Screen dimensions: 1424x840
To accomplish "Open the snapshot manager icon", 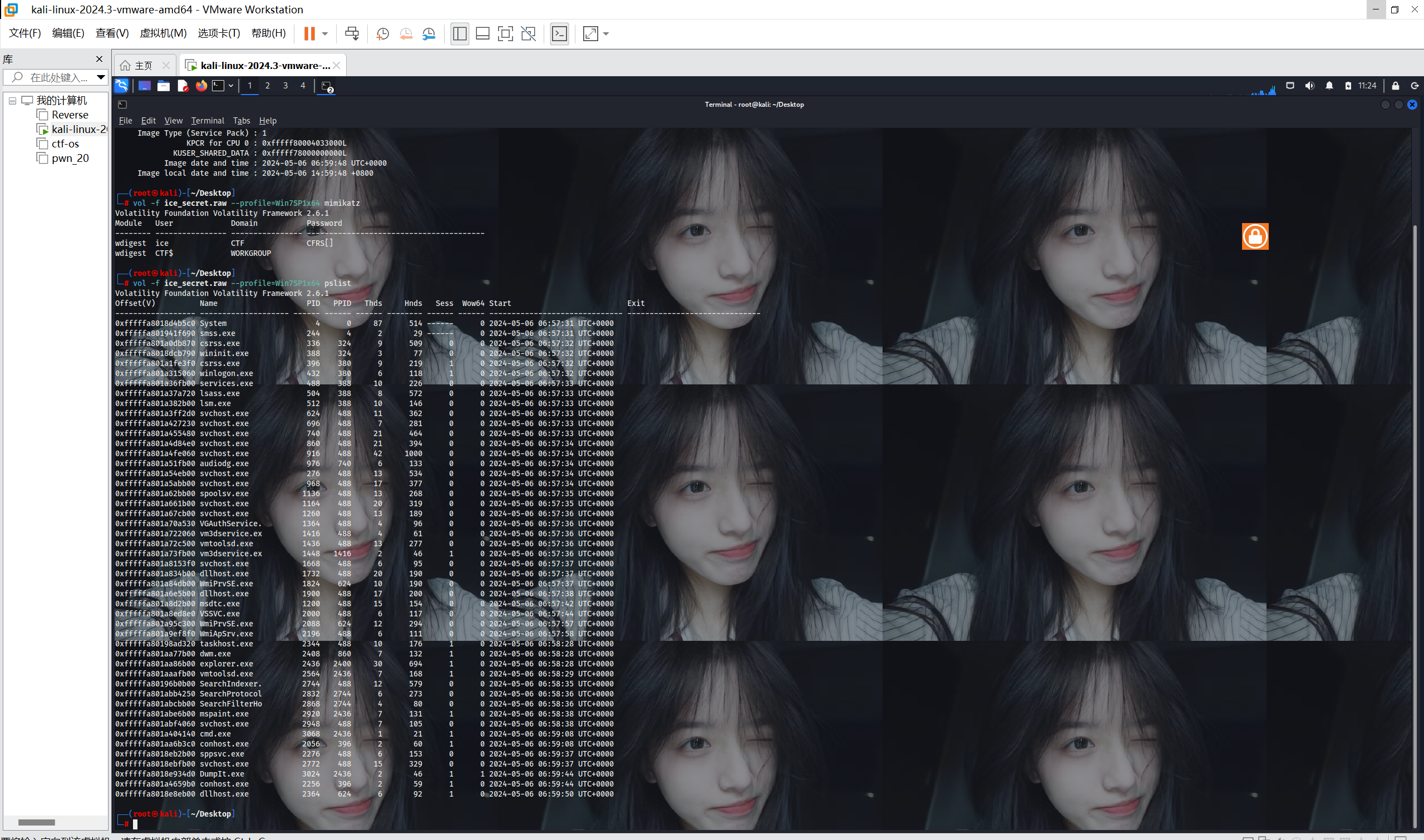I will pos(429,34).
